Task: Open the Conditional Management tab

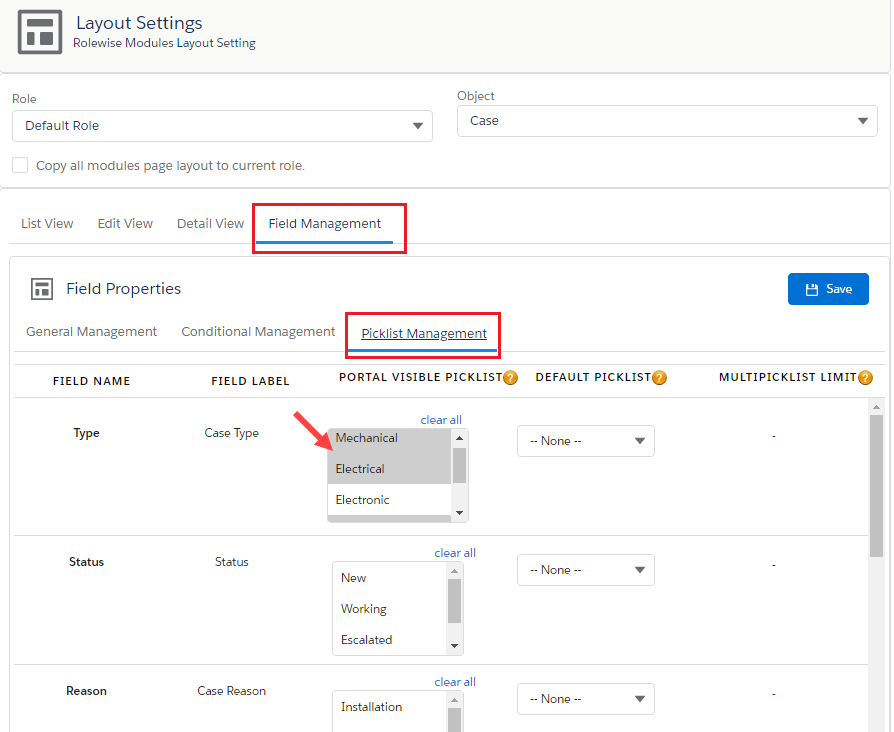Action: point(258,332)
